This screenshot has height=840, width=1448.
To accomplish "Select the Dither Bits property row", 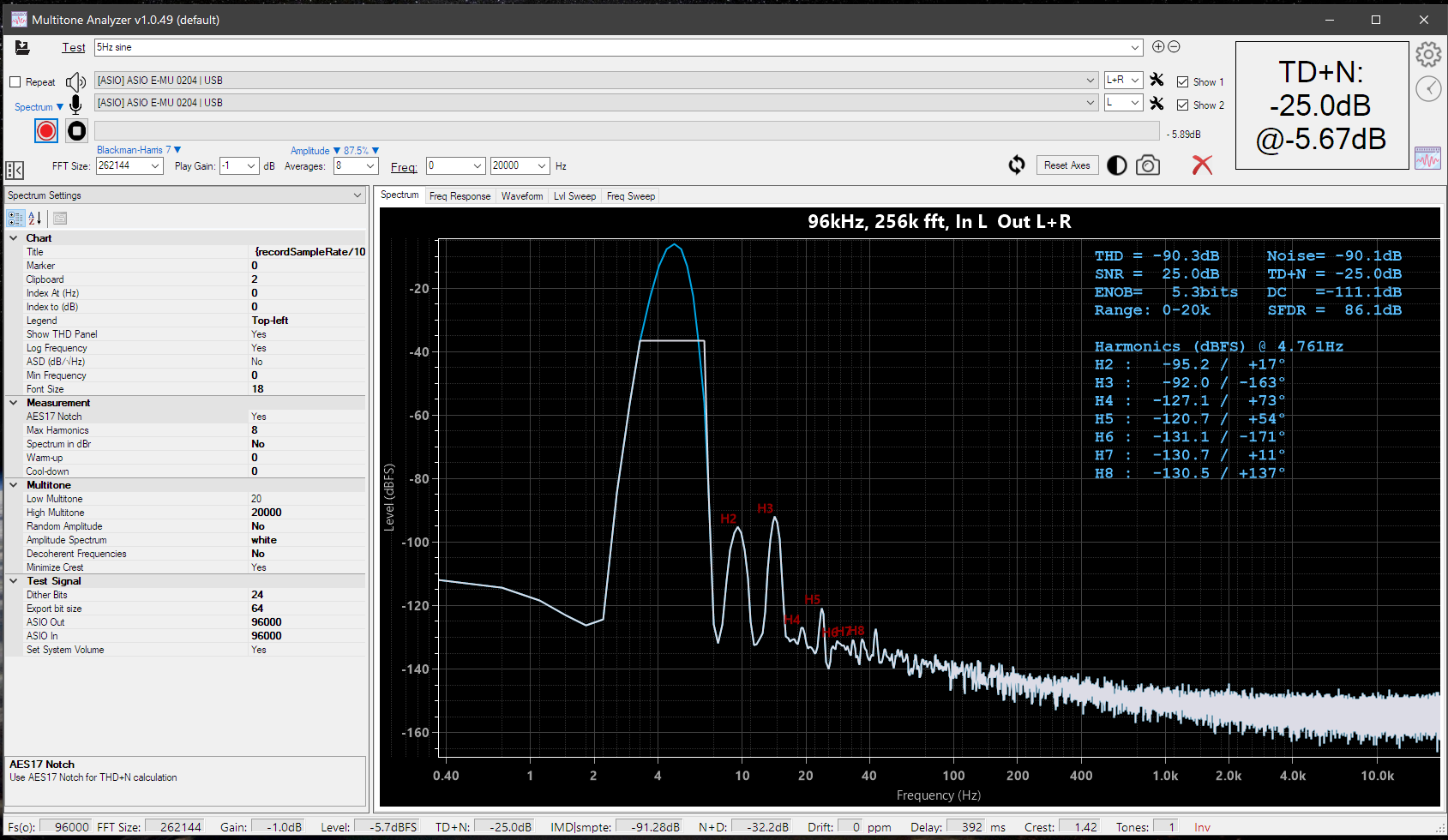I will (186, 595).
